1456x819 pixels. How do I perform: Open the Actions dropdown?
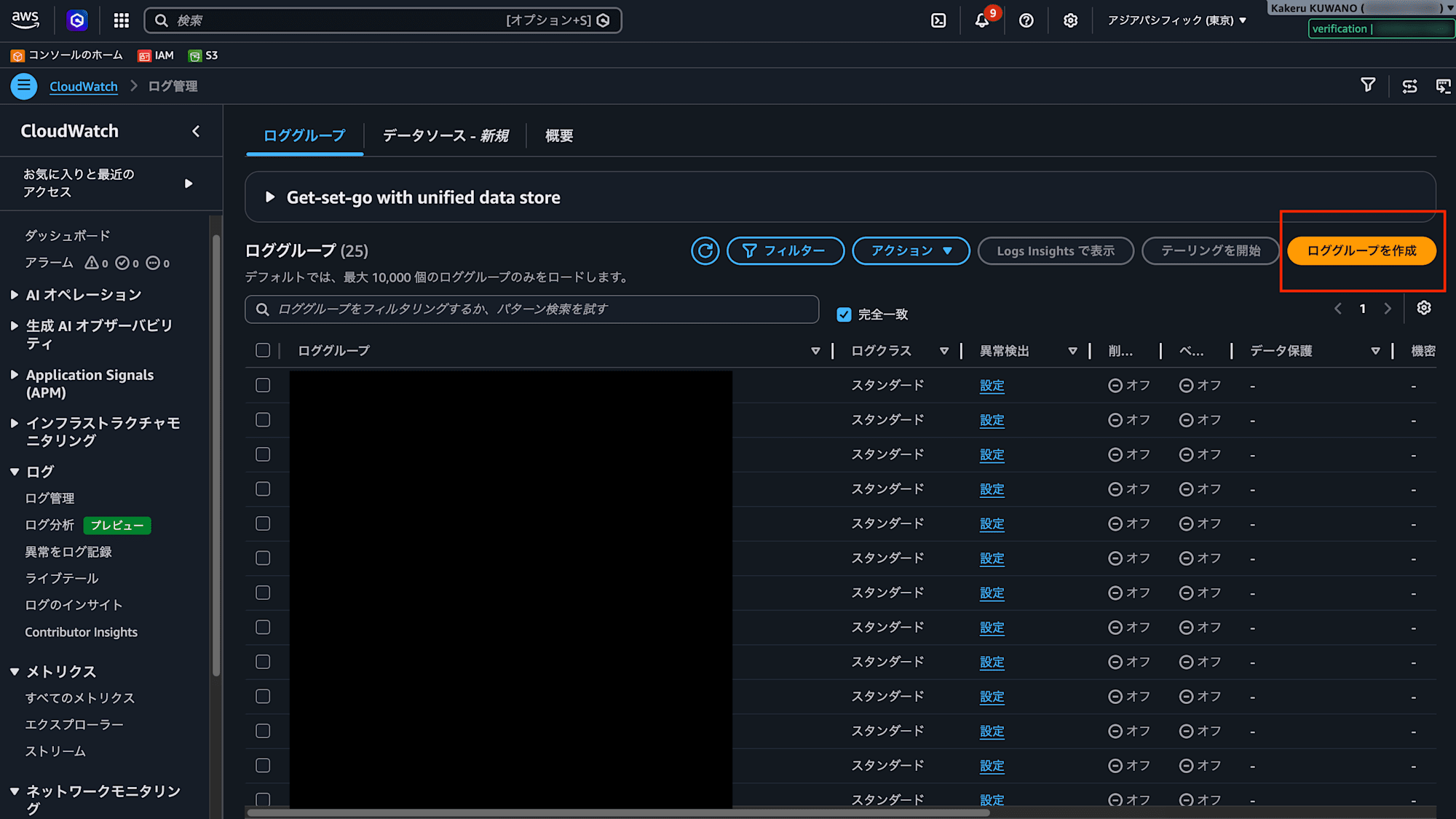click(x=911, y=250)
